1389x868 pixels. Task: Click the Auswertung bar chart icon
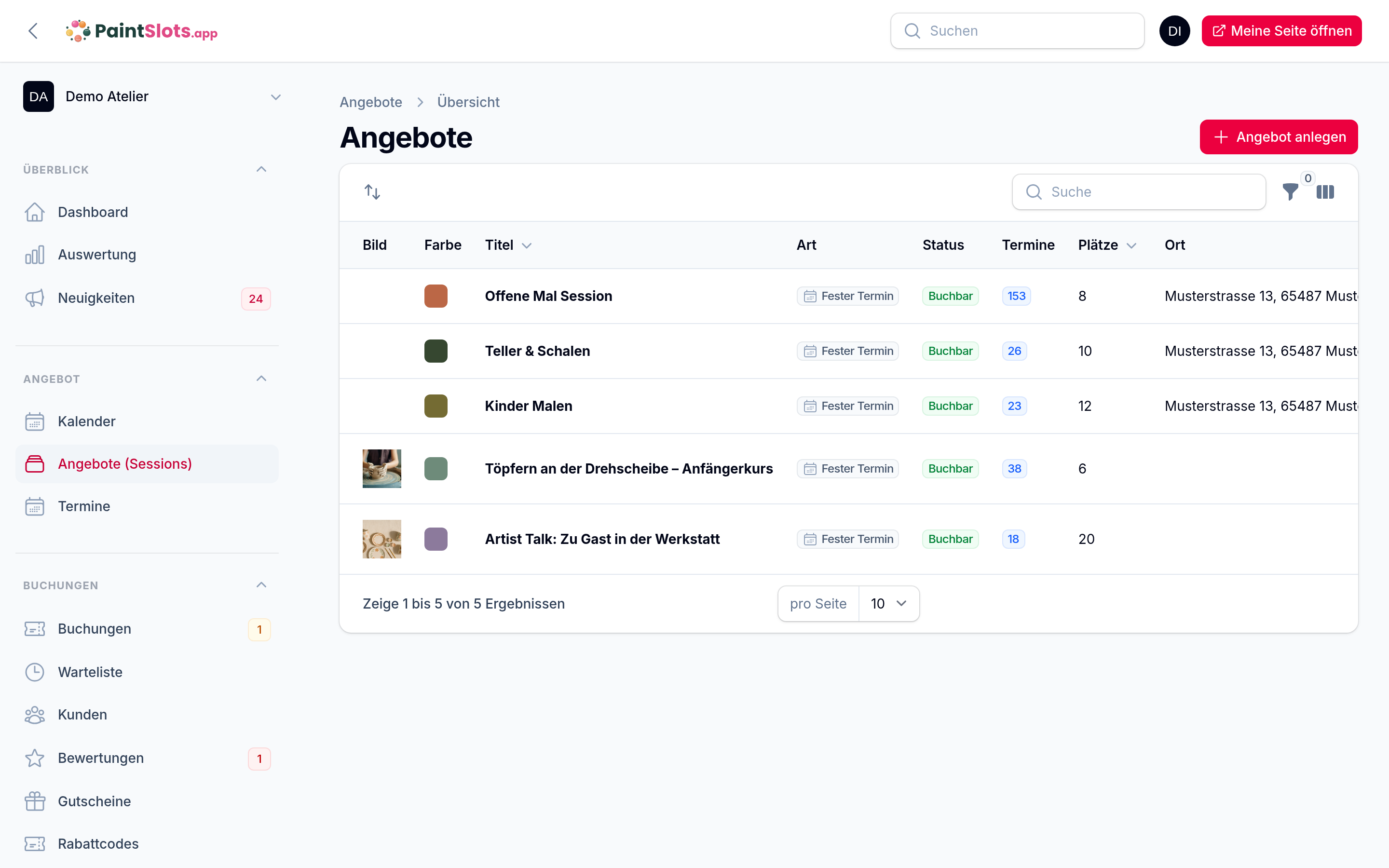point(34,255)
